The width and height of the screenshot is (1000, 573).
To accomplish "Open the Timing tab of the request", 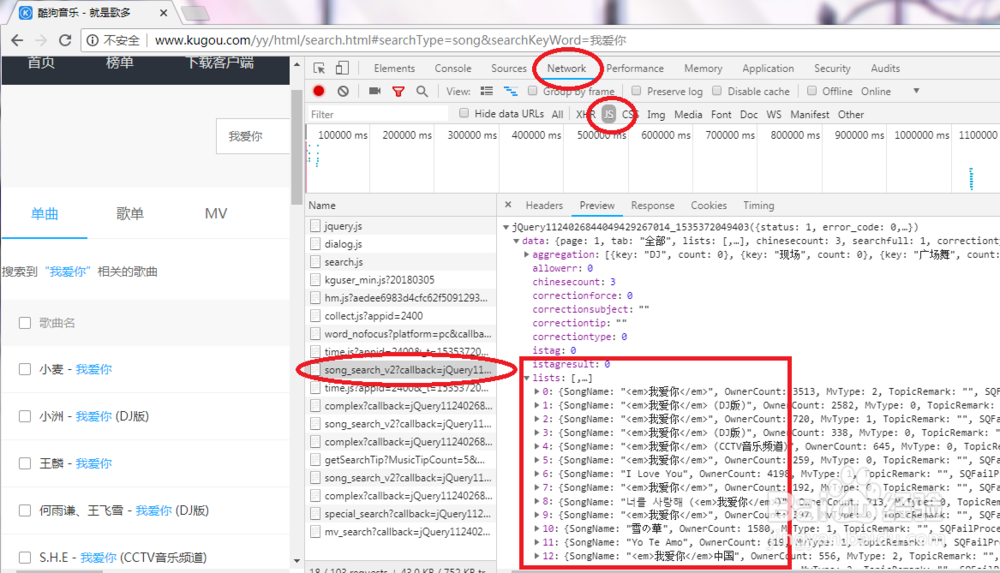I will pyautogui.click(x=758, y=205).
